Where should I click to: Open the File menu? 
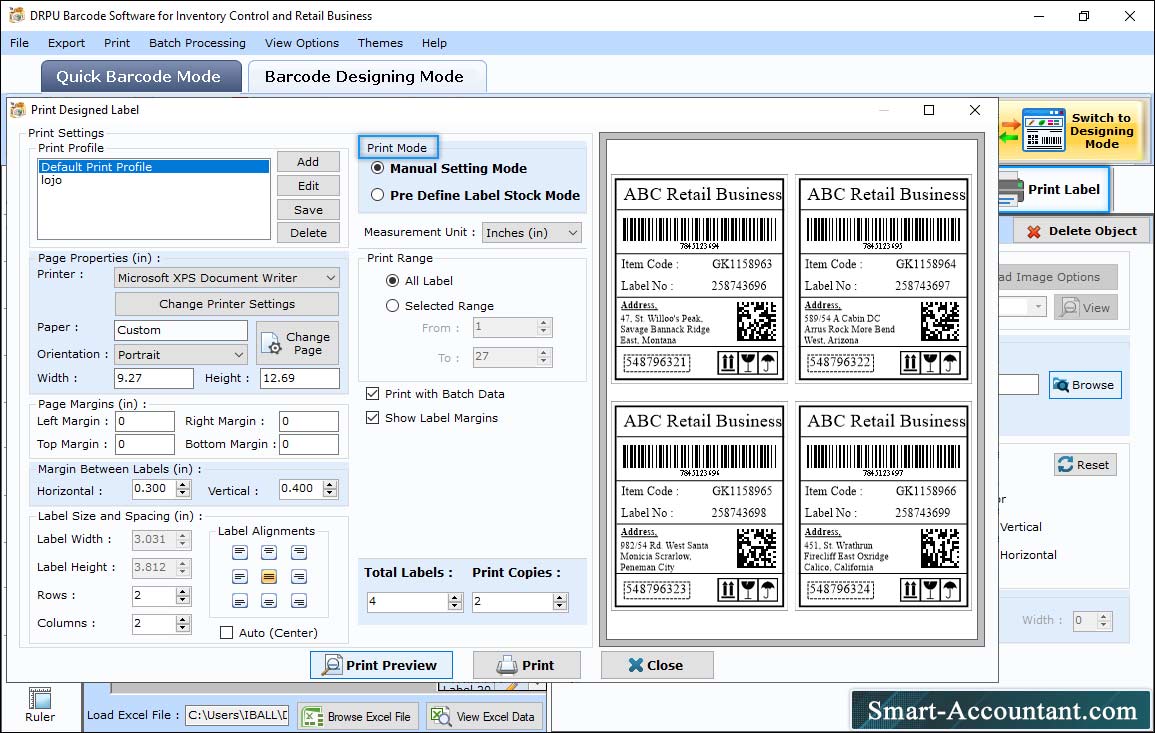click(x=19, y=43)
